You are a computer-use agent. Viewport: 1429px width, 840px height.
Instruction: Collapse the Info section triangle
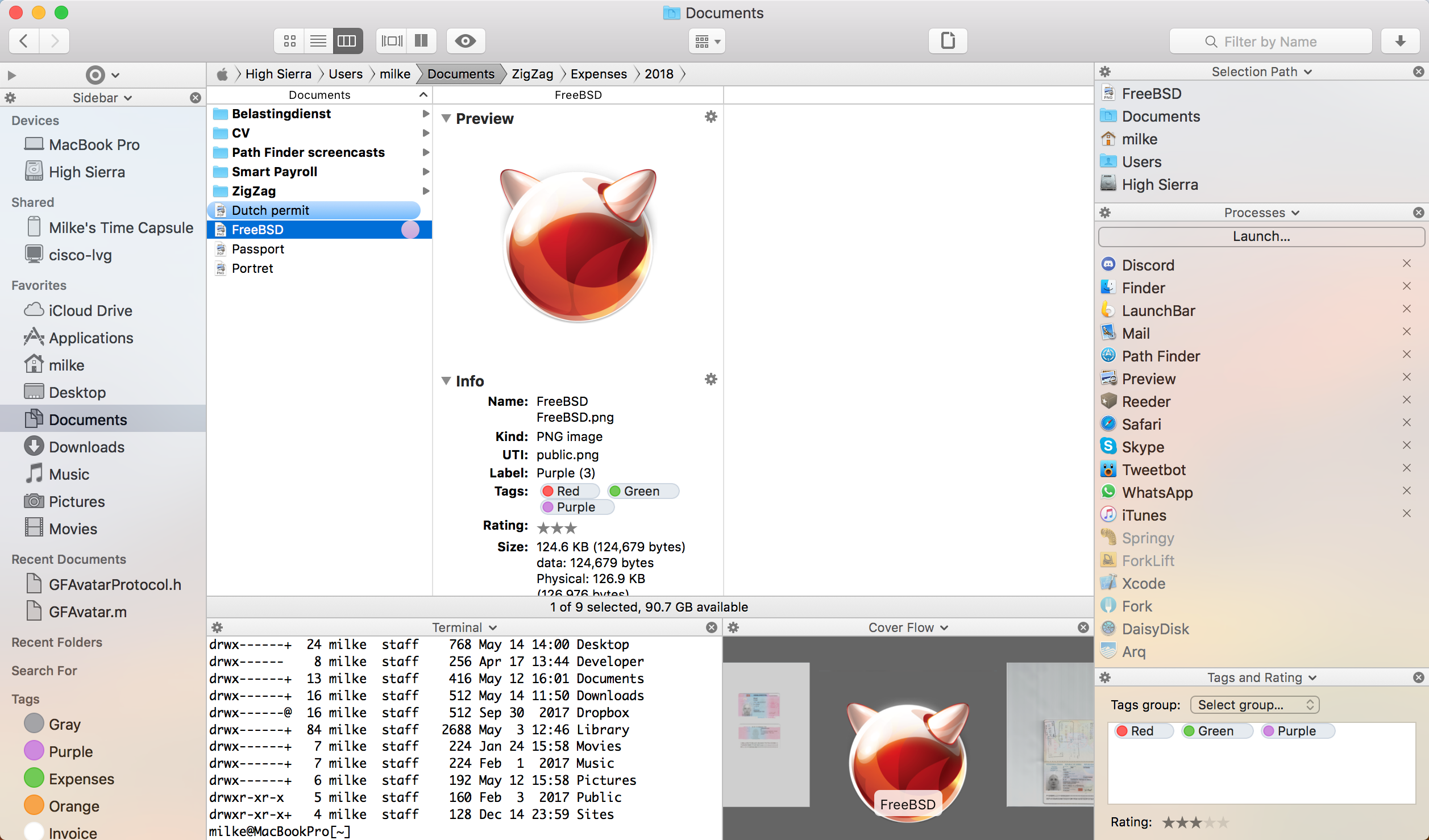pos(446,381)
